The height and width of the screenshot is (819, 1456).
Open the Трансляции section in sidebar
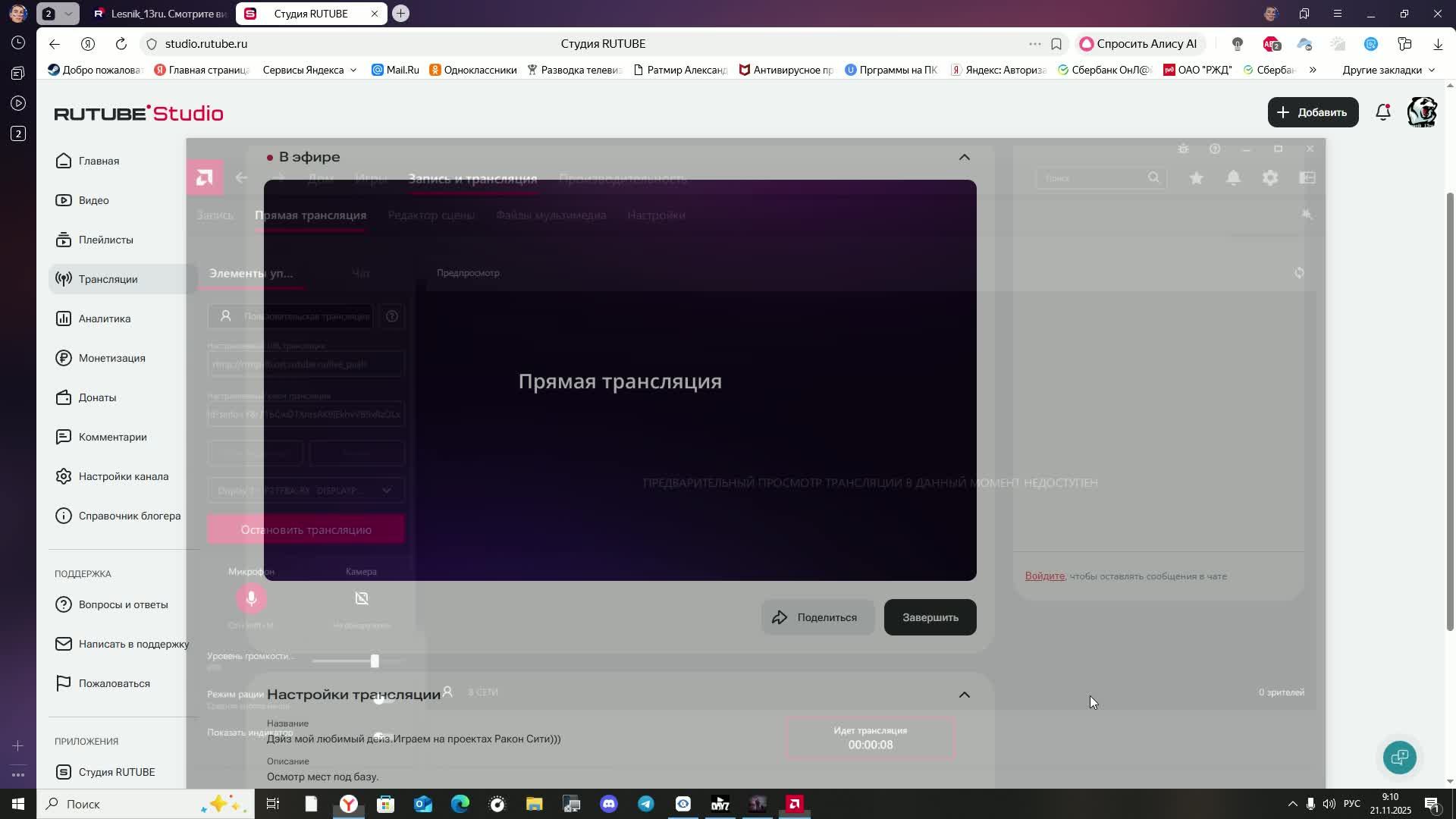108,279
